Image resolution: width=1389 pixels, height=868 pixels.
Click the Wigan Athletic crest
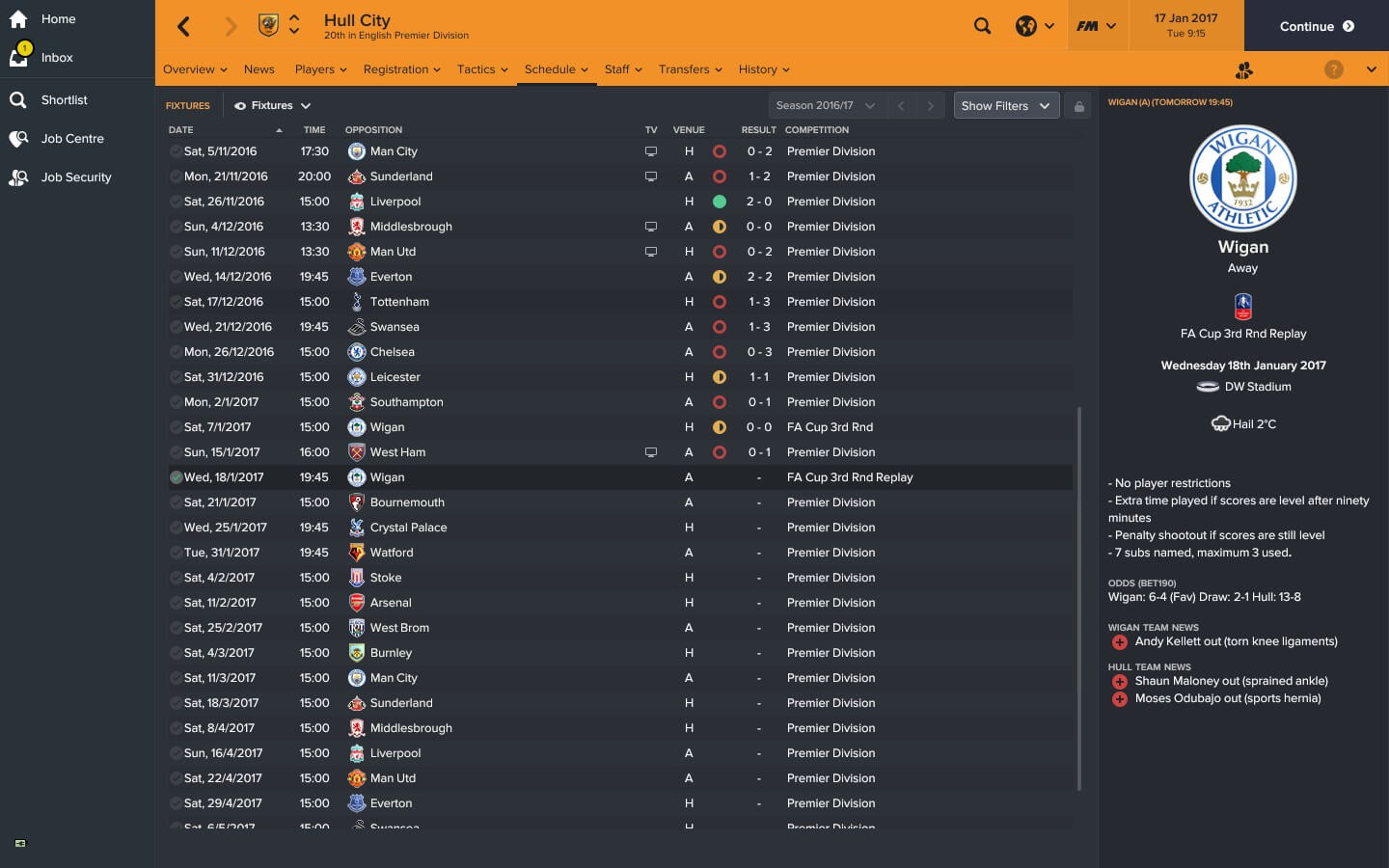coord(1242,177)
